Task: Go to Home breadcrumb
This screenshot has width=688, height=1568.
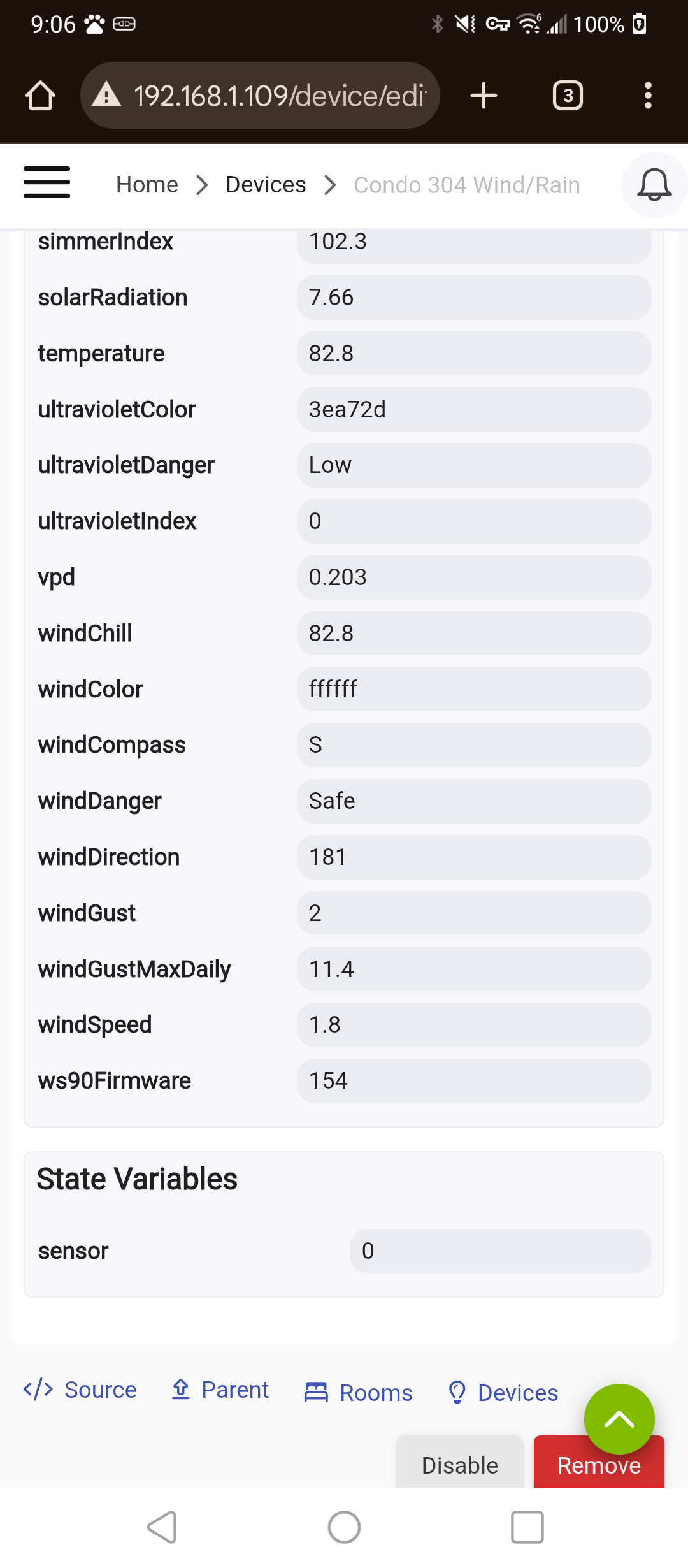Action: tap(147, 185)
